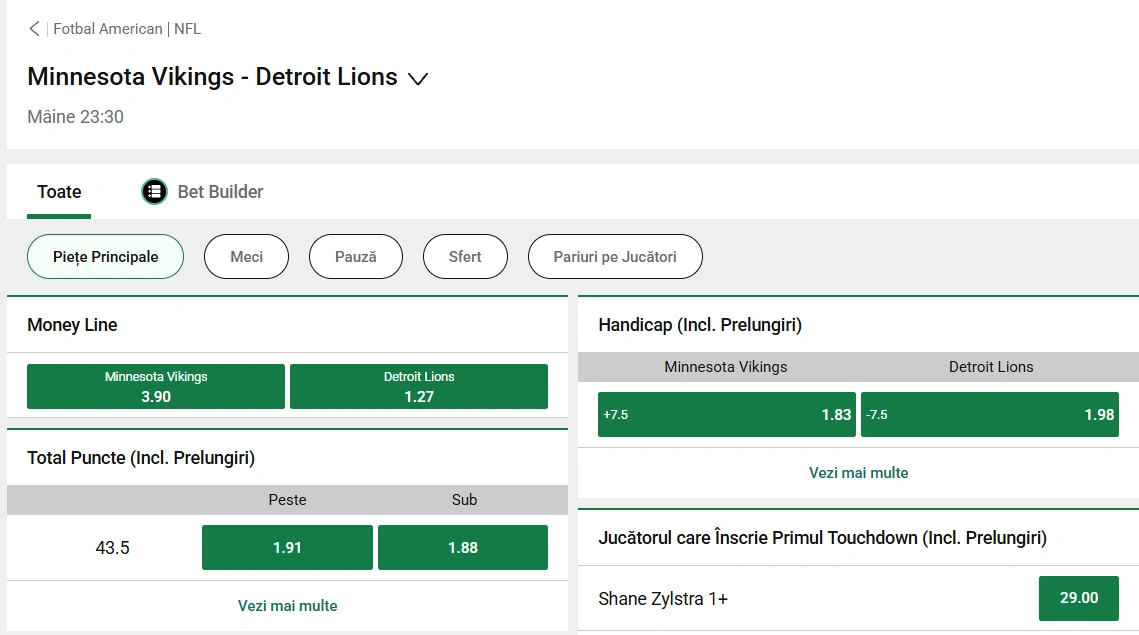Select the Sfert filter pill

pyautogui.click(x=465, y=256)
